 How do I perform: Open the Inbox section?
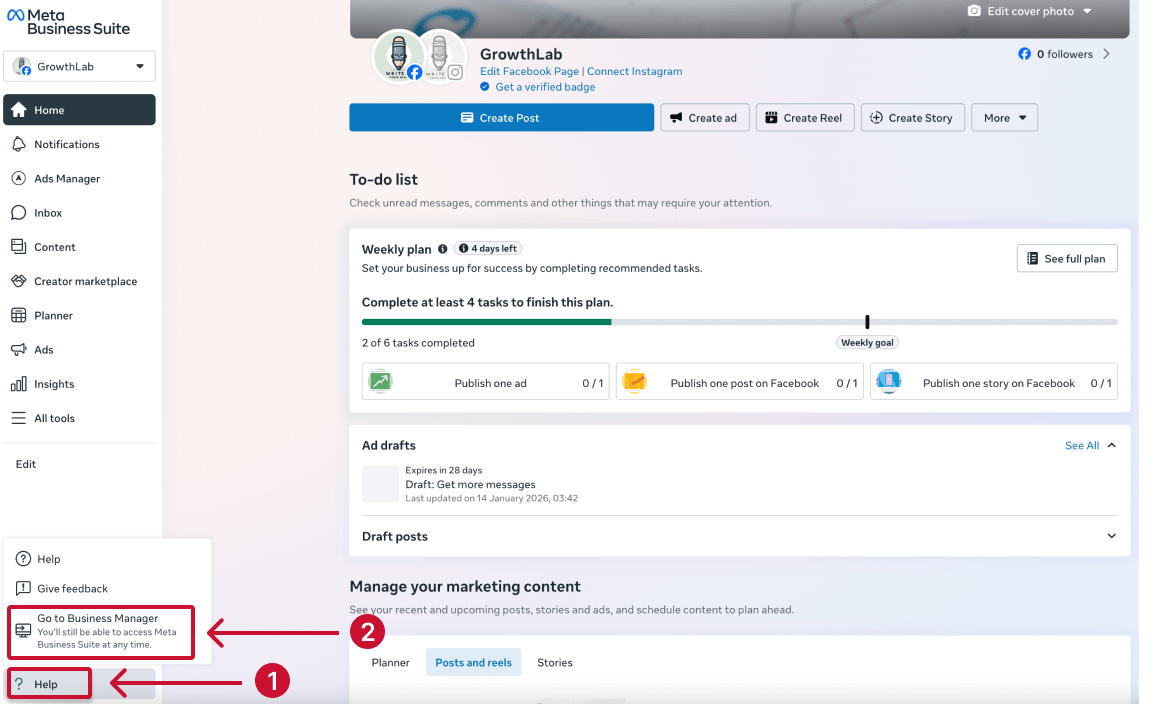click(79, 213)
